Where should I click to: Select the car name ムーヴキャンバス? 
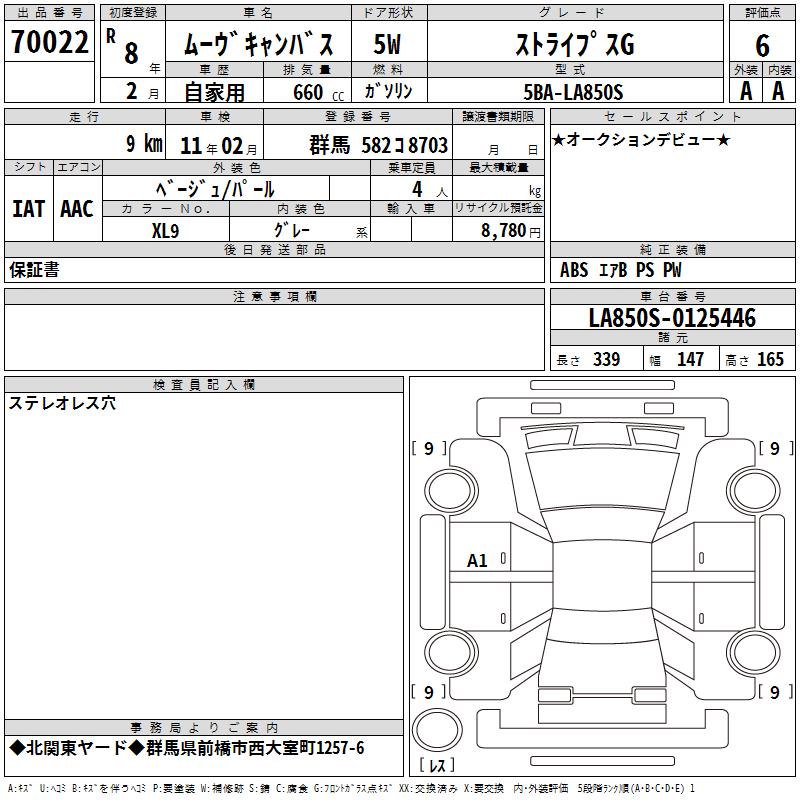pos(258,44)
